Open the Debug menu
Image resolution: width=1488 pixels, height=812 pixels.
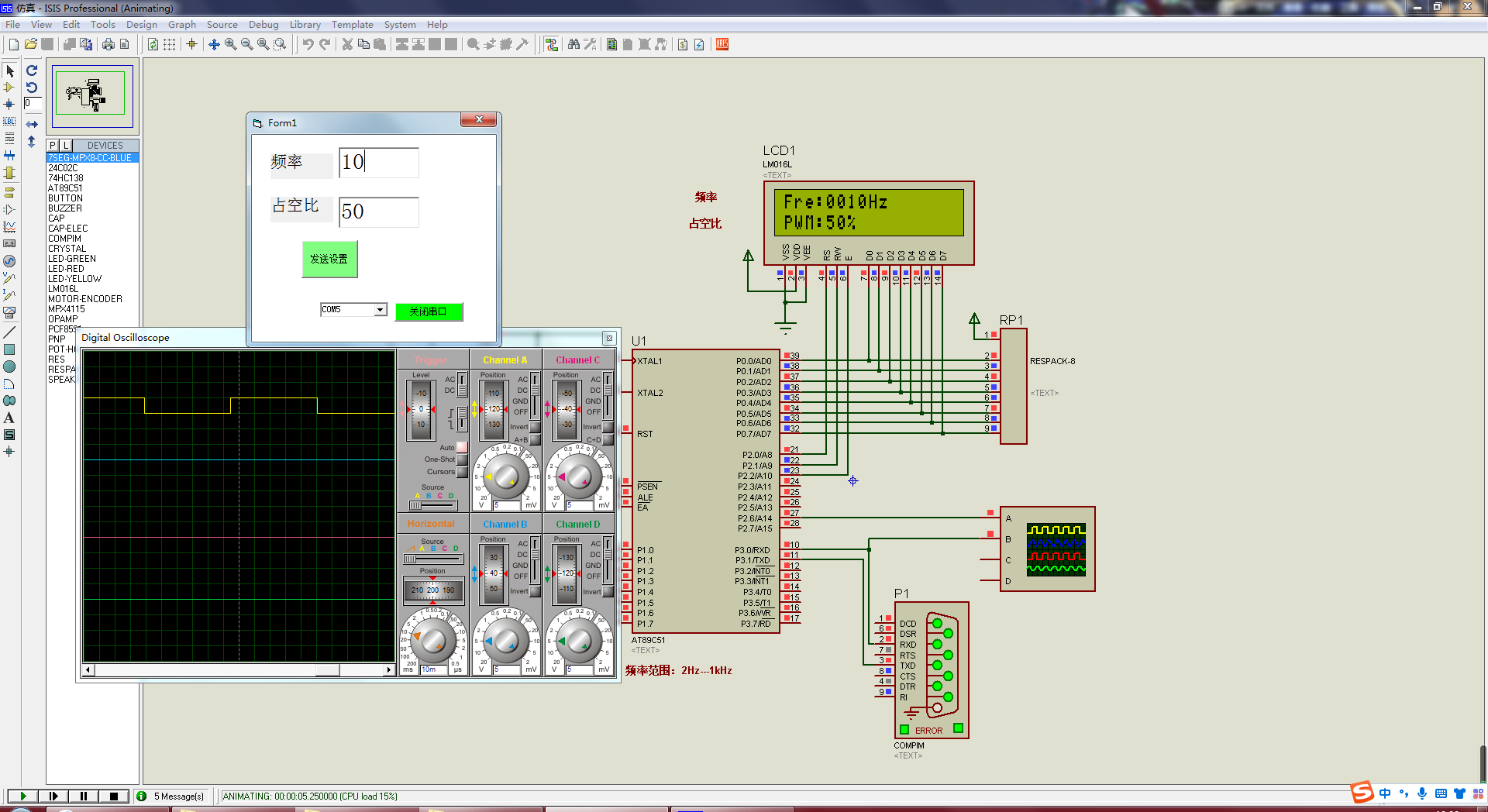pos(263,25)
